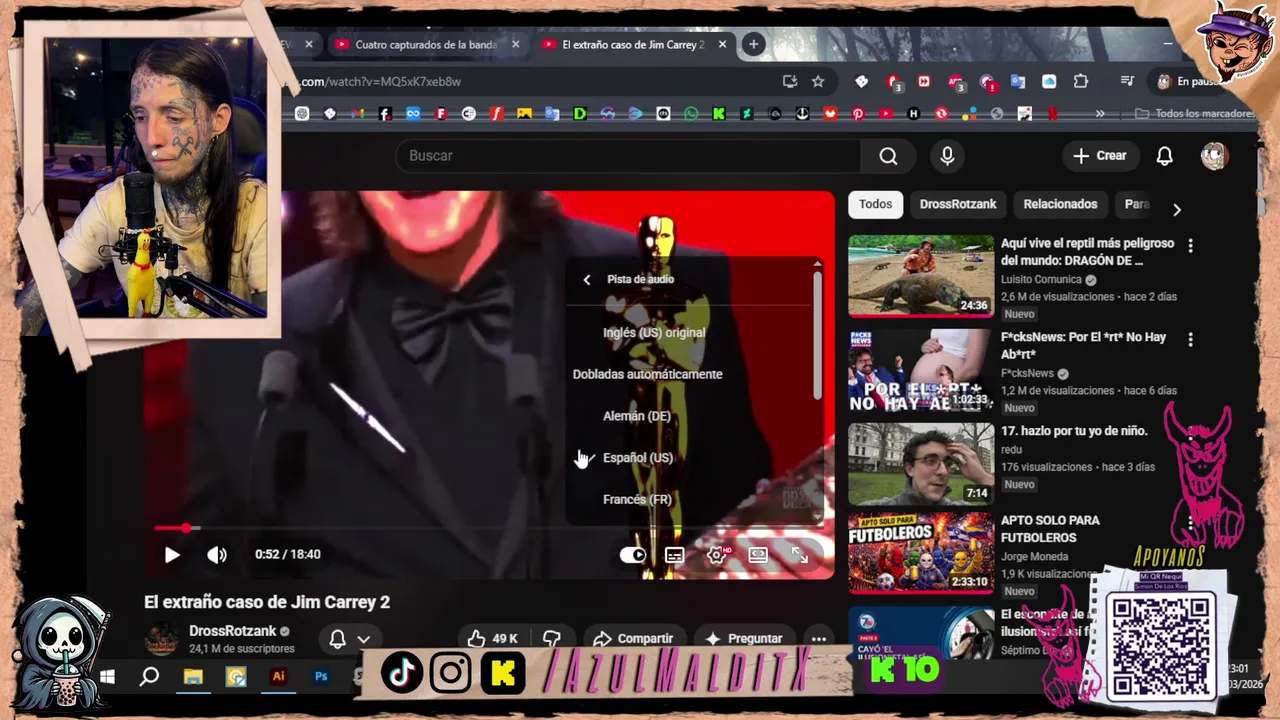Open the Facebook bookmark icon
The image size is (1280, 720).
(x=385, y=114)
